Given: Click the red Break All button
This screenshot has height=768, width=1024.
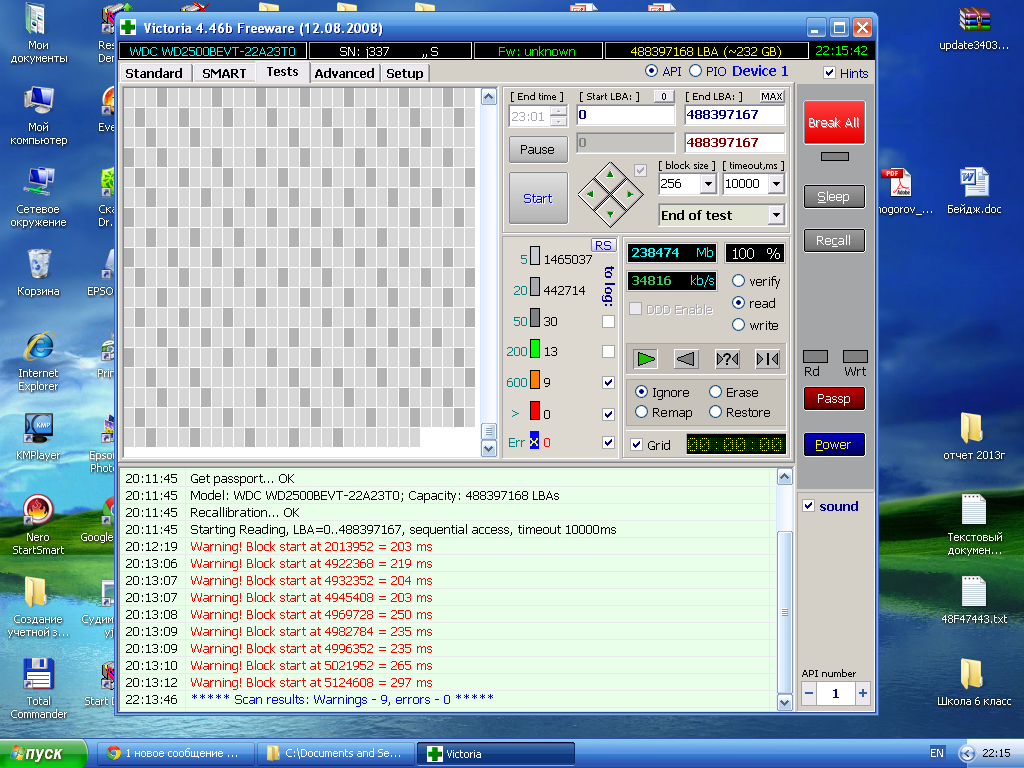Looking at the screenshot, I should pos(834,122).
